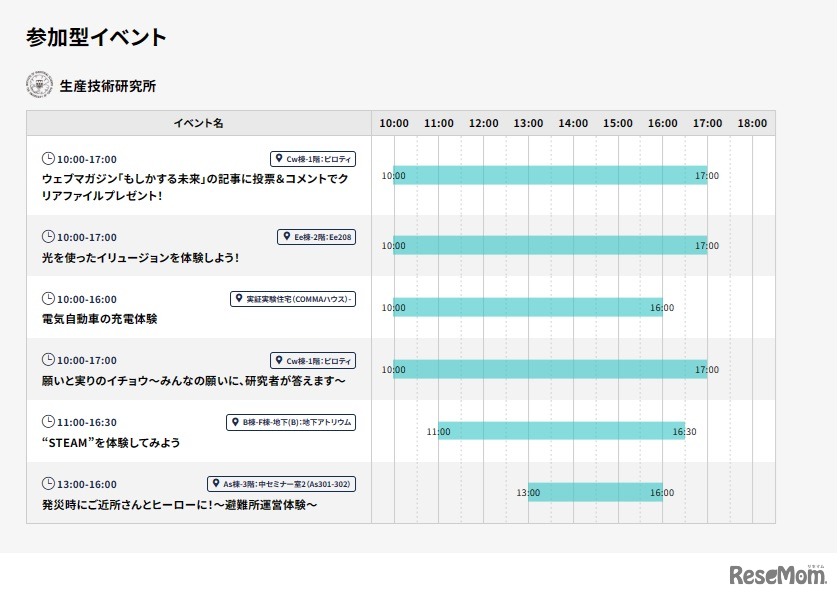The image size is (840, 598).
Task: Open the 電気自動車の充電体験 event
Action: [99, 319]
